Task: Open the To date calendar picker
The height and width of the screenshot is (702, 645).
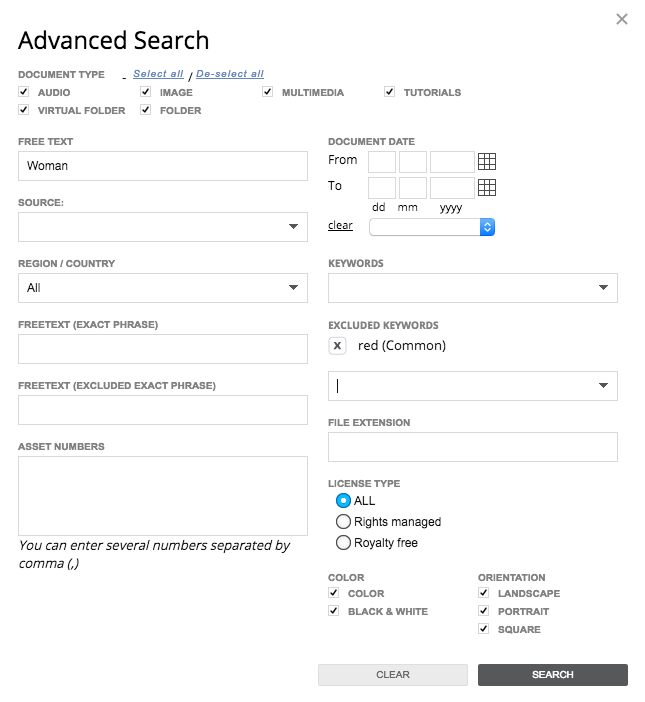Action: (x=487, y=187)
